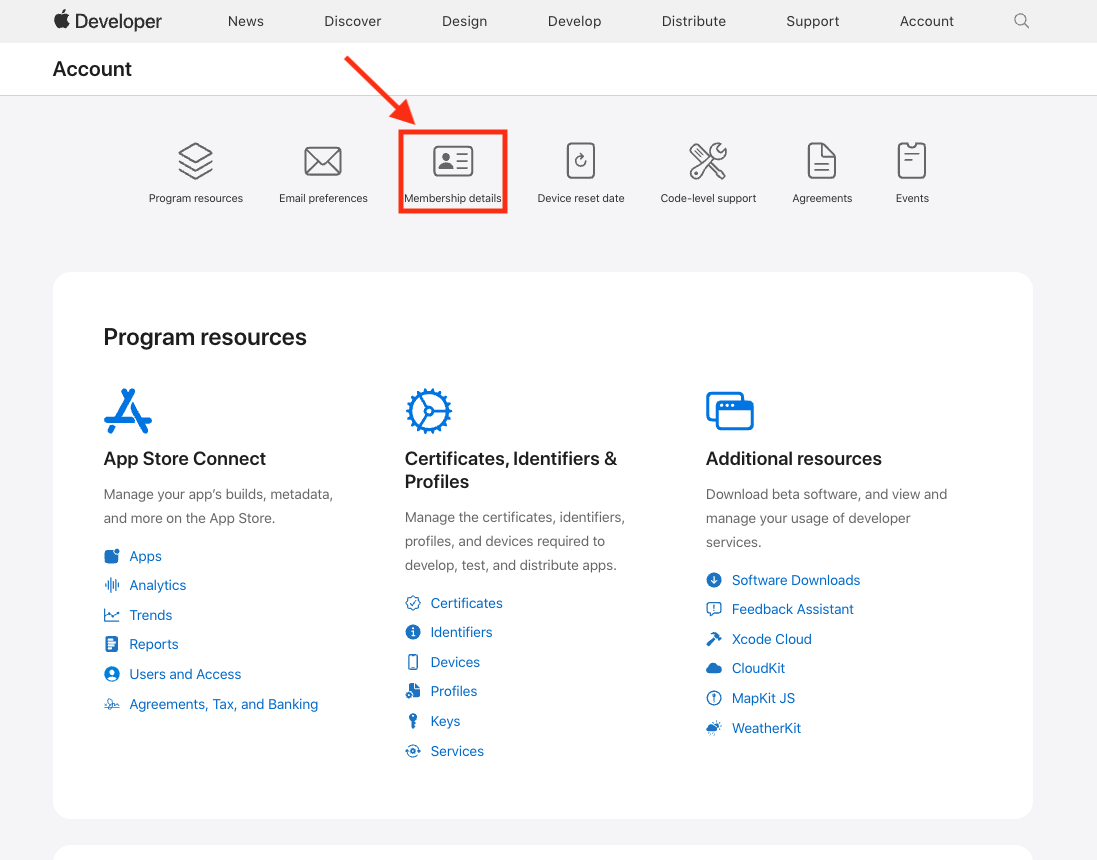Click the Apple Developer logo
Screen dimensions: 1097x860
tap(108, 21)
